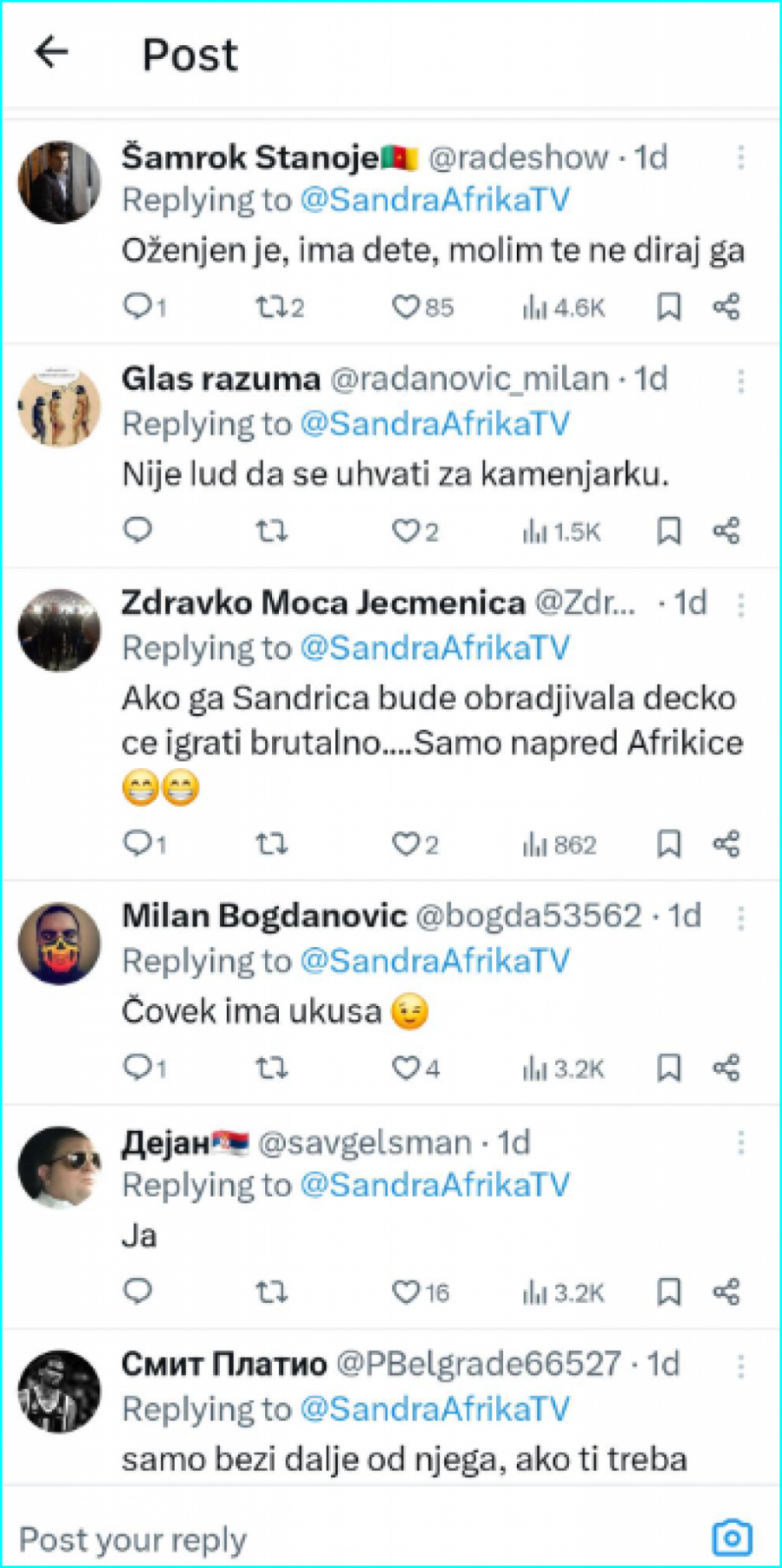Repost Zdravko Moca Jecmenica's reply
Screen dimensions: 782x1568
click(271, 844)
